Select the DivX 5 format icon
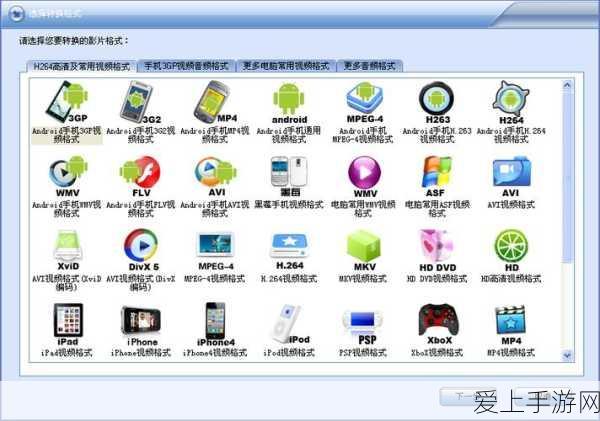 (142, 250)
